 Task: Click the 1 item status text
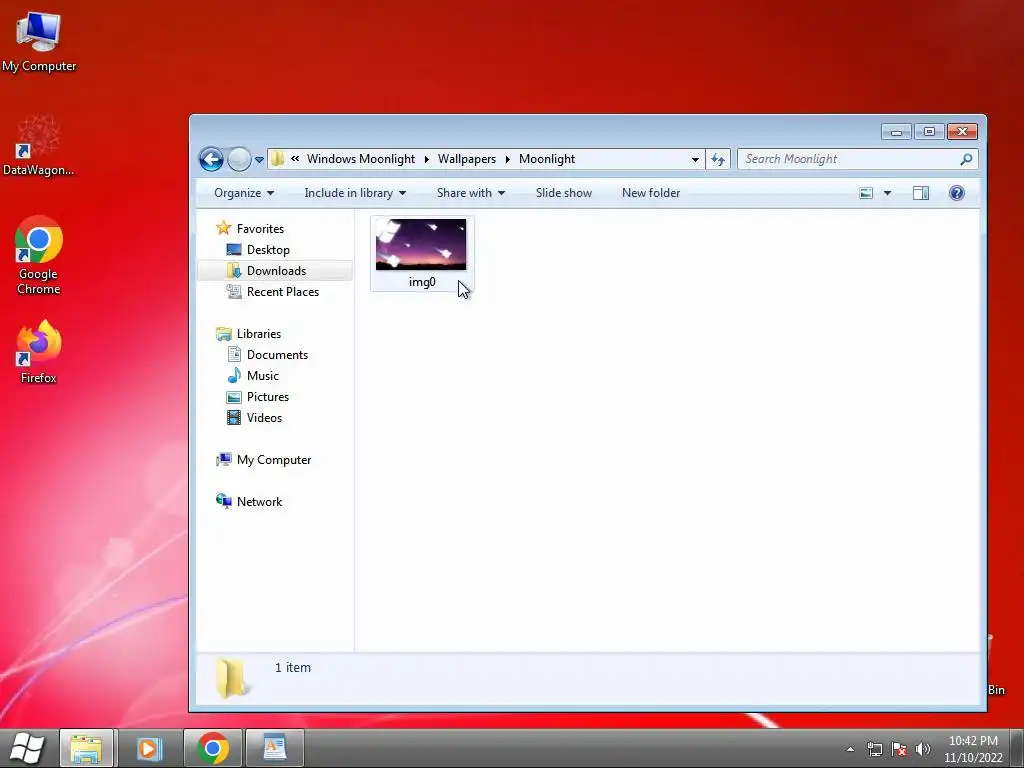click(293, 667)
